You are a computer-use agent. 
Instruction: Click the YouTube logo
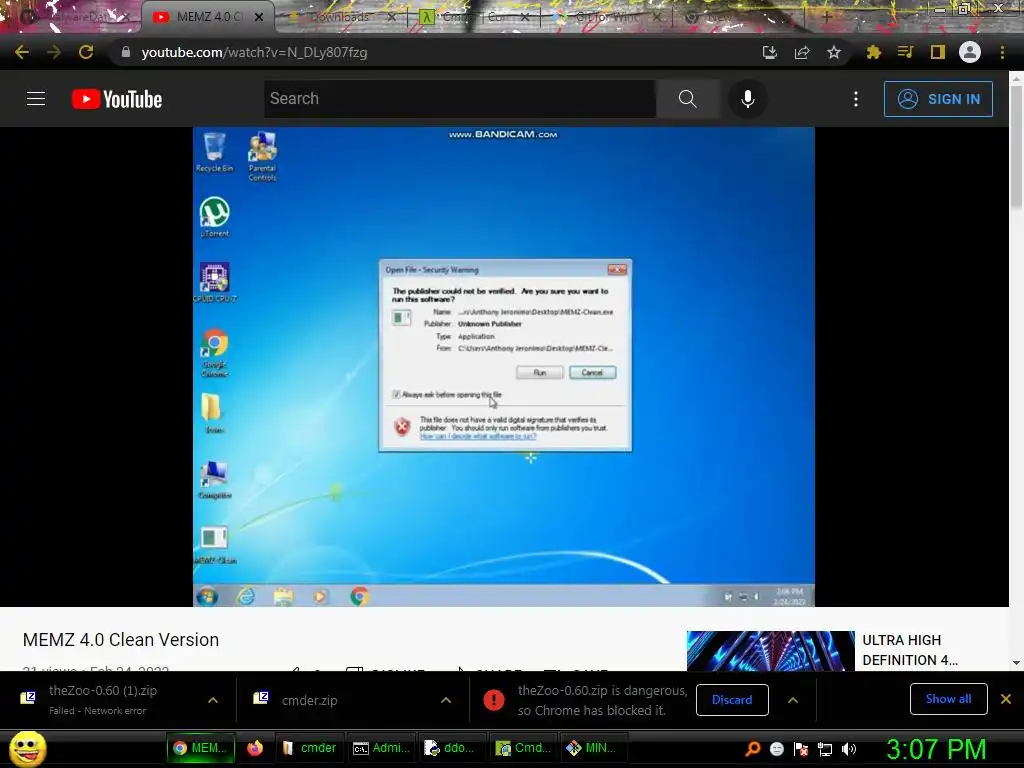point(117,99)
